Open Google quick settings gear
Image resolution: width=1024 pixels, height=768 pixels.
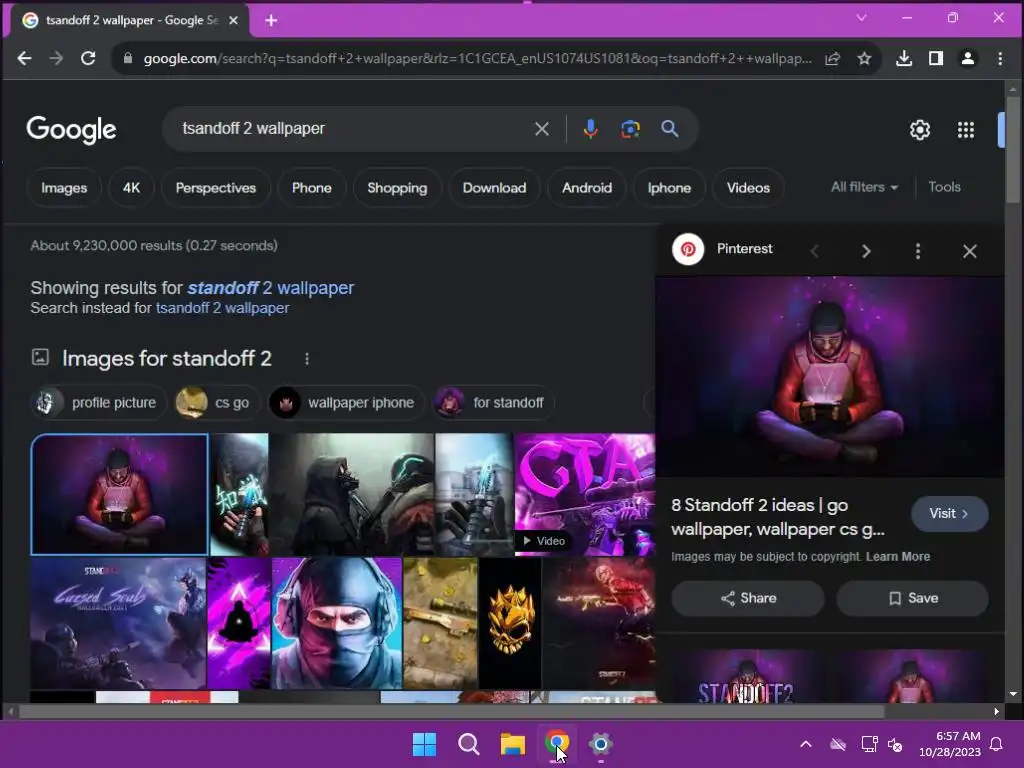920,130
